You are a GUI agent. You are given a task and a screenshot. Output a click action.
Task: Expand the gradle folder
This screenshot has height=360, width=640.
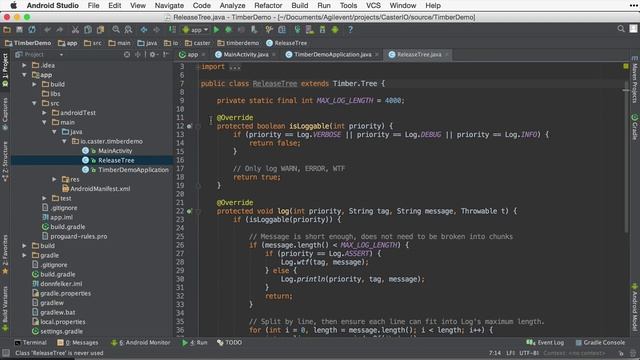click(x=24, y=256)
